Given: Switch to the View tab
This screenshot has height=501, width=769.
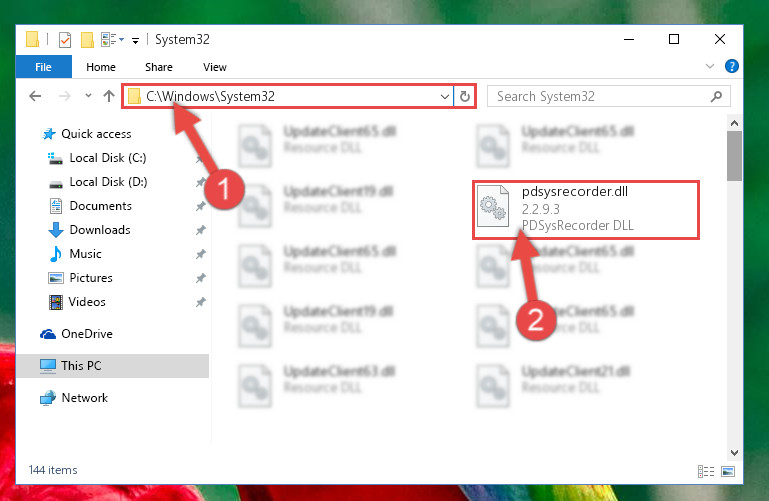Looking at the screenshot, I should 215,67.
